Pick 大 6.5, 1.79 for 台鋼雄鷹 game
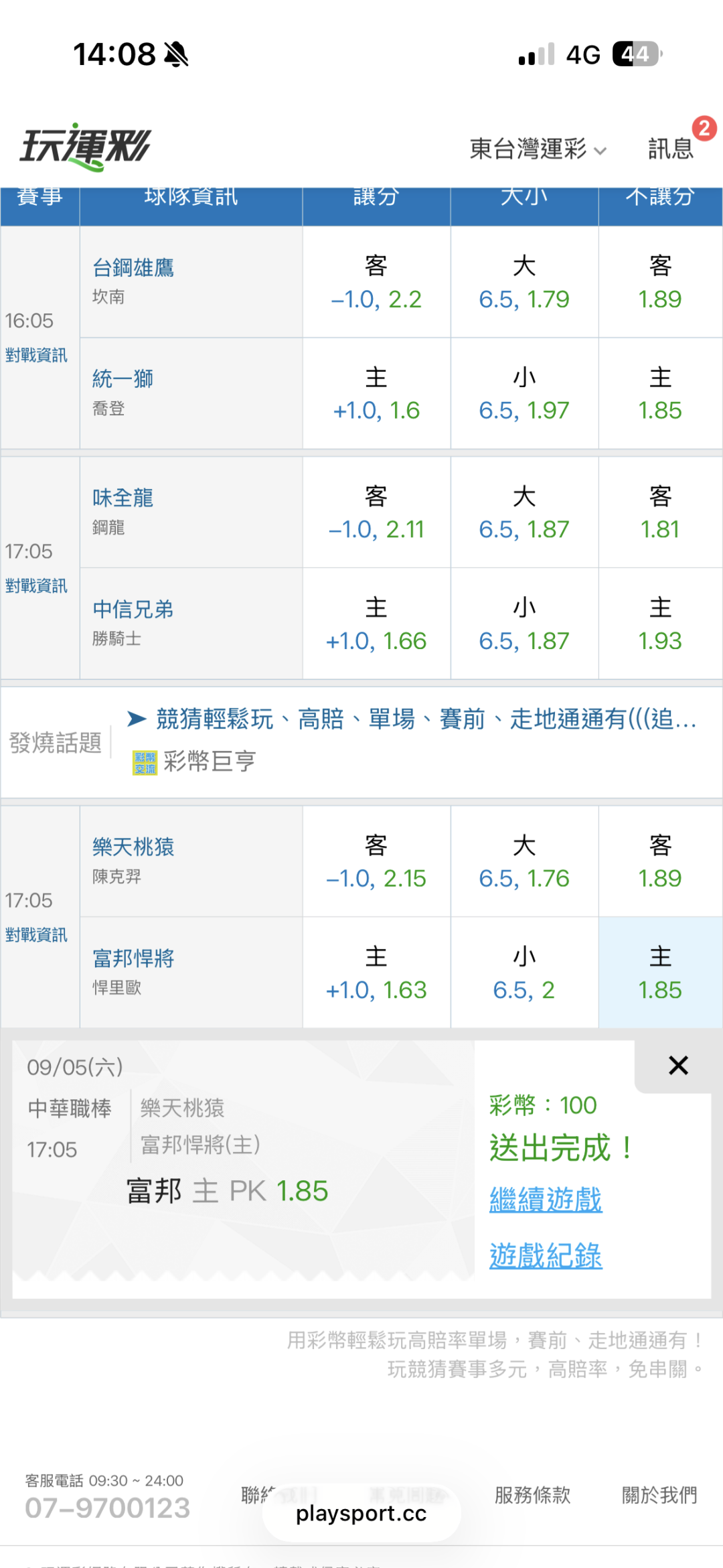The height and width of the screenshot is (1568, 723). [524, 282]
